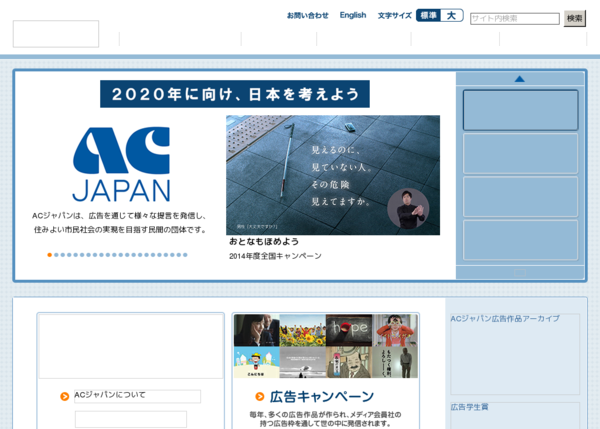The width and height of the screenshot is (600, 429).
Task: Open the white cane campaign image
Action: [x=333, y=175]
